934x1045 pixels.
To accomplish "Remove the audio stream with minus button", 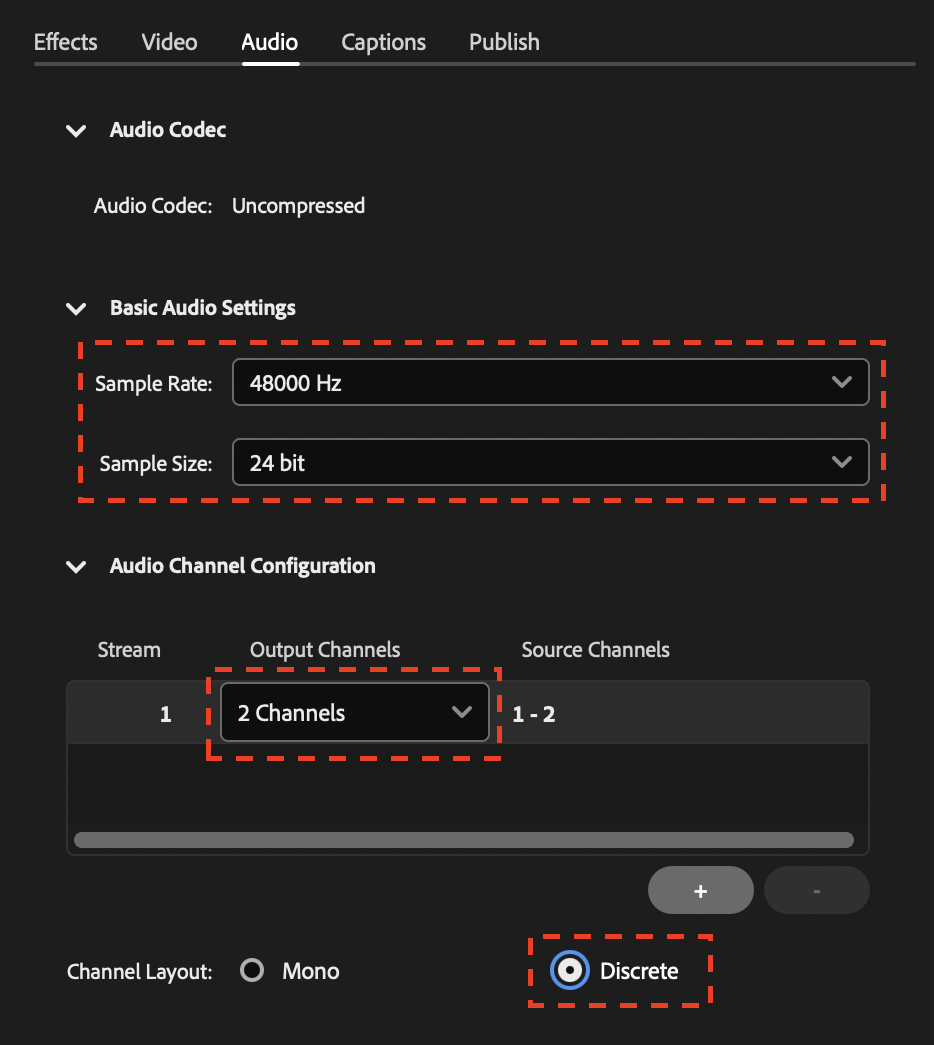I will tap(816, 889).
